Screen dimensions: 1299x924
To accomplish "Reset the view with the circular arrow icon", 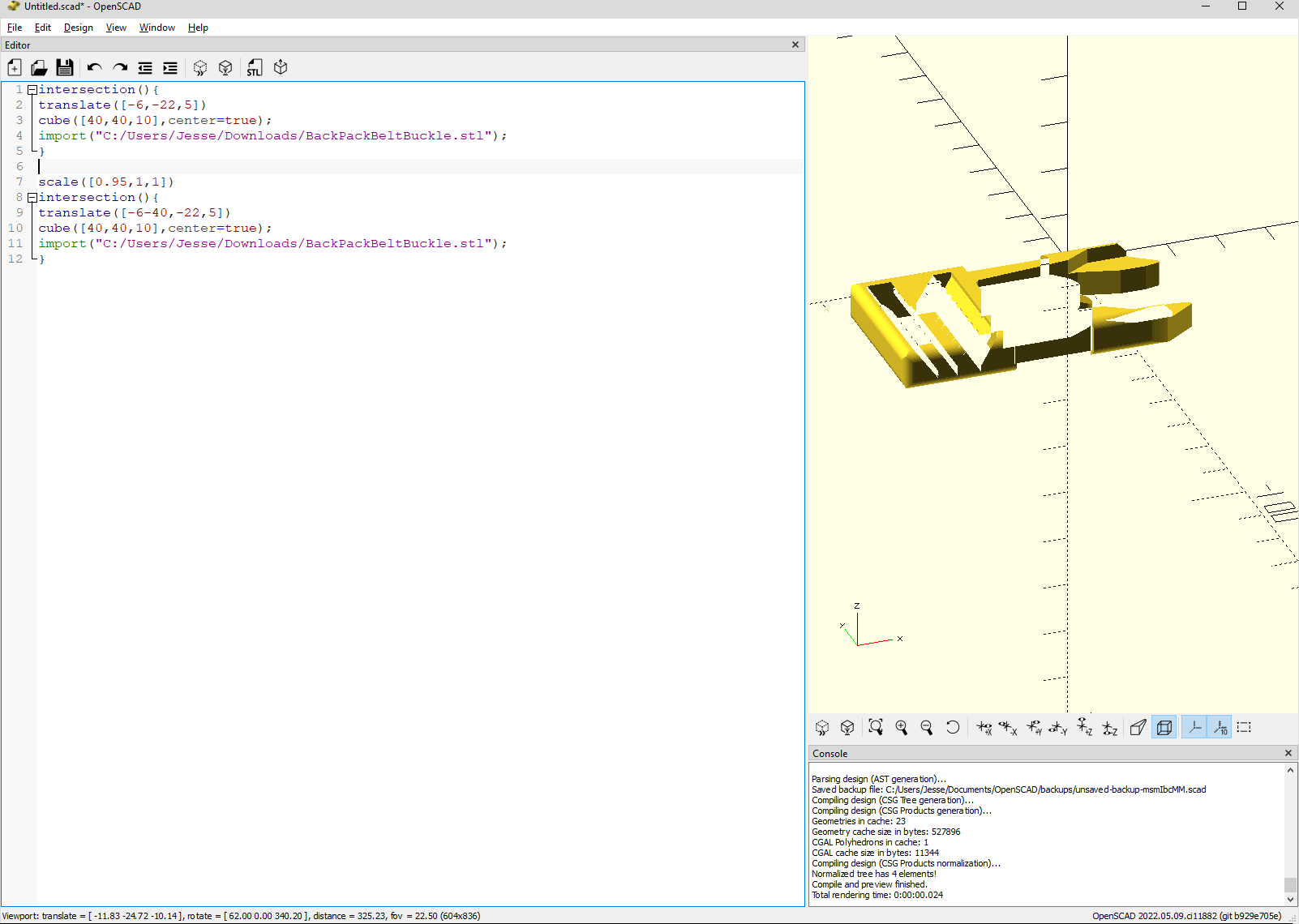I will 952,727.
